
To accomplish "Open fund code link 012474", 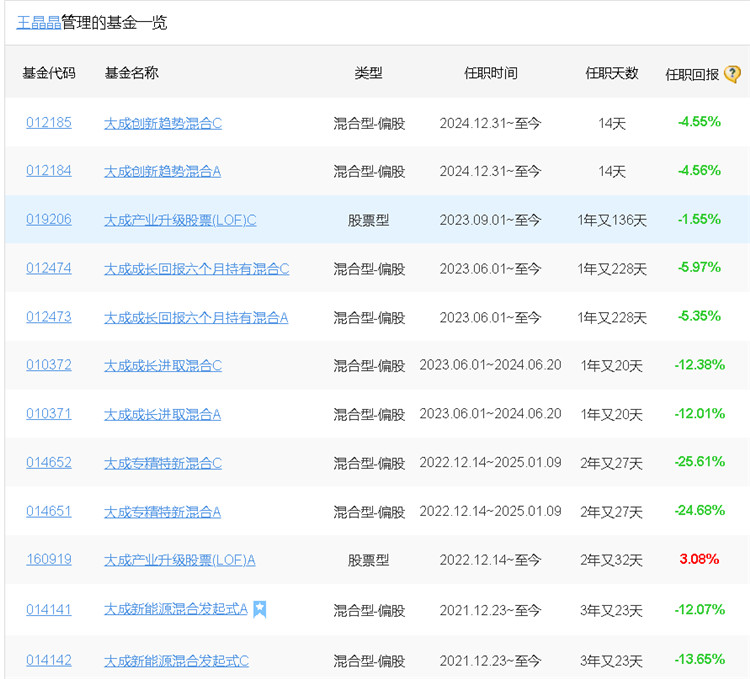I will point(49,268).
